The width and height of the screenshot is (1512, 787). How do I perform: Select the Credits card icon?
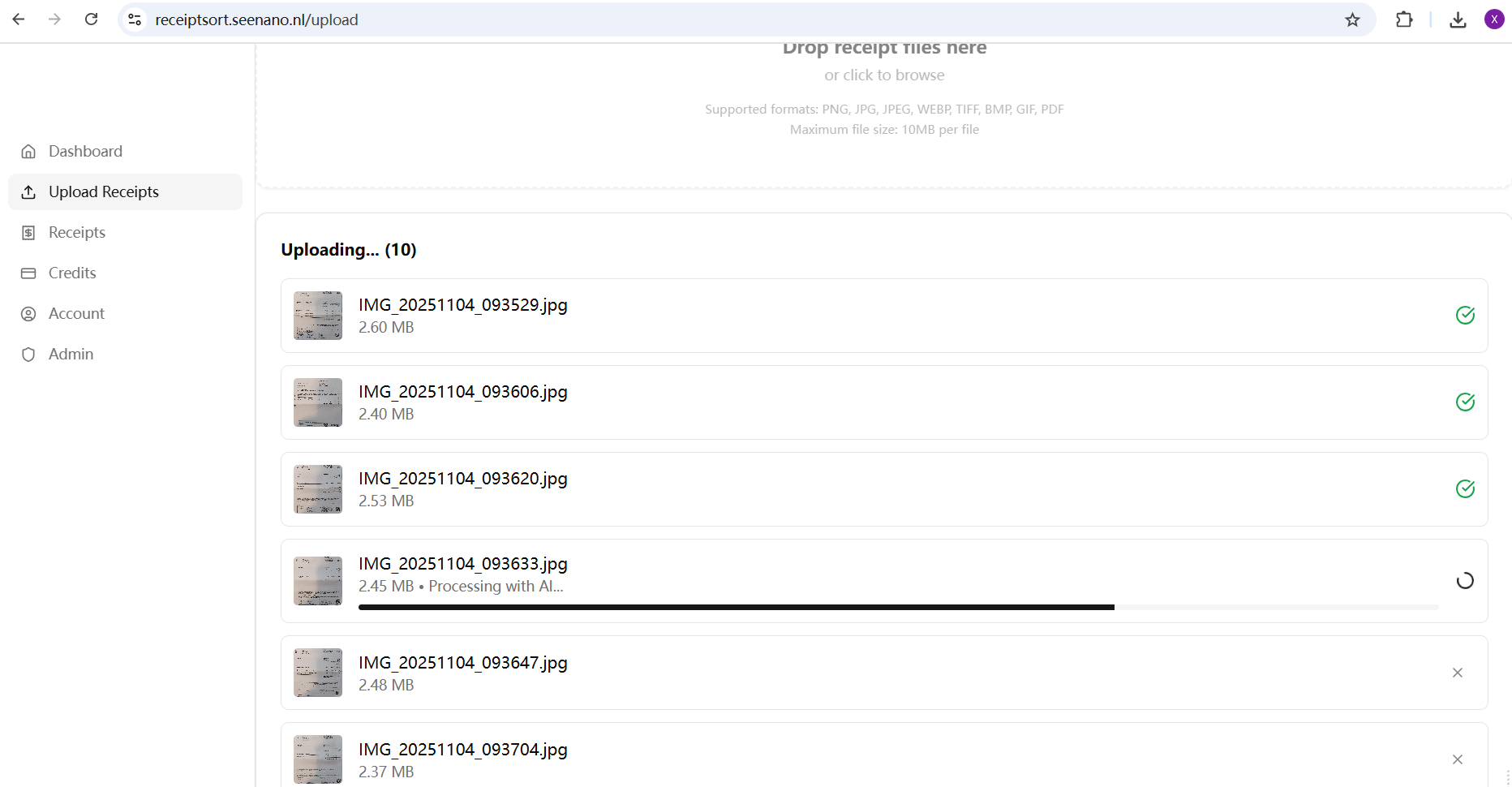[x=28, y=273]
